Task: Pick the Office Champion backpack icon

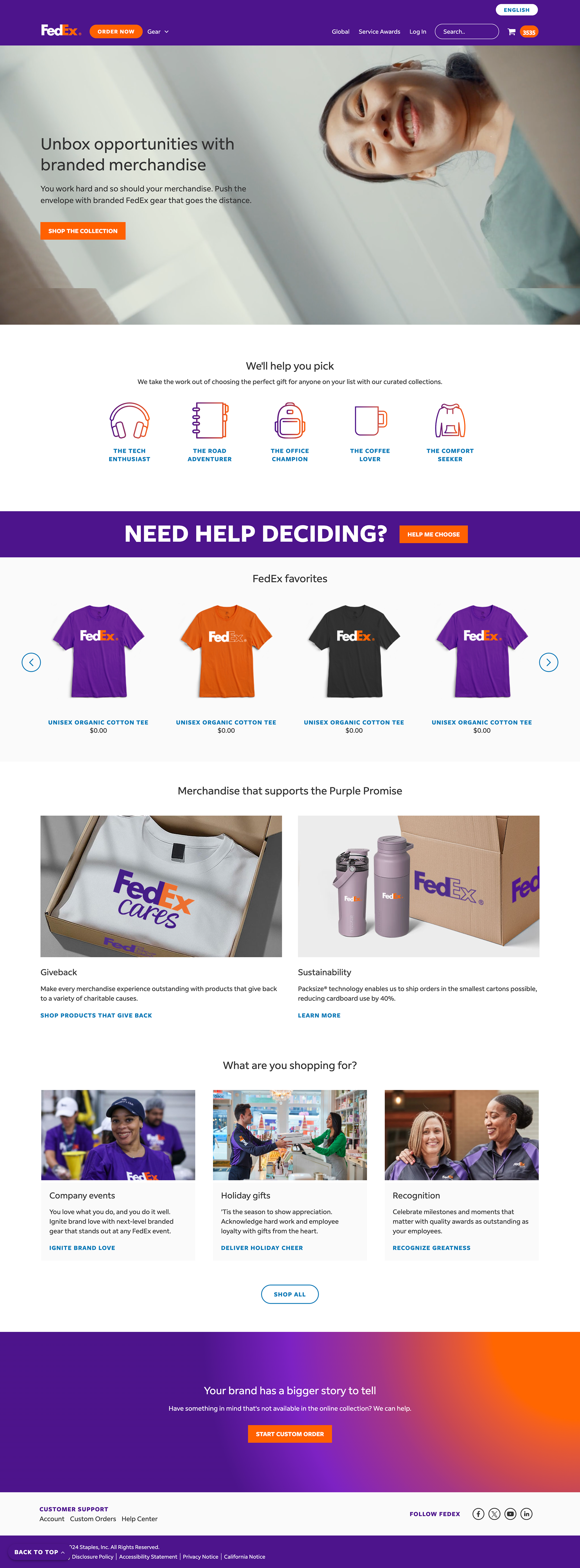Action: [x=290, y=420]
